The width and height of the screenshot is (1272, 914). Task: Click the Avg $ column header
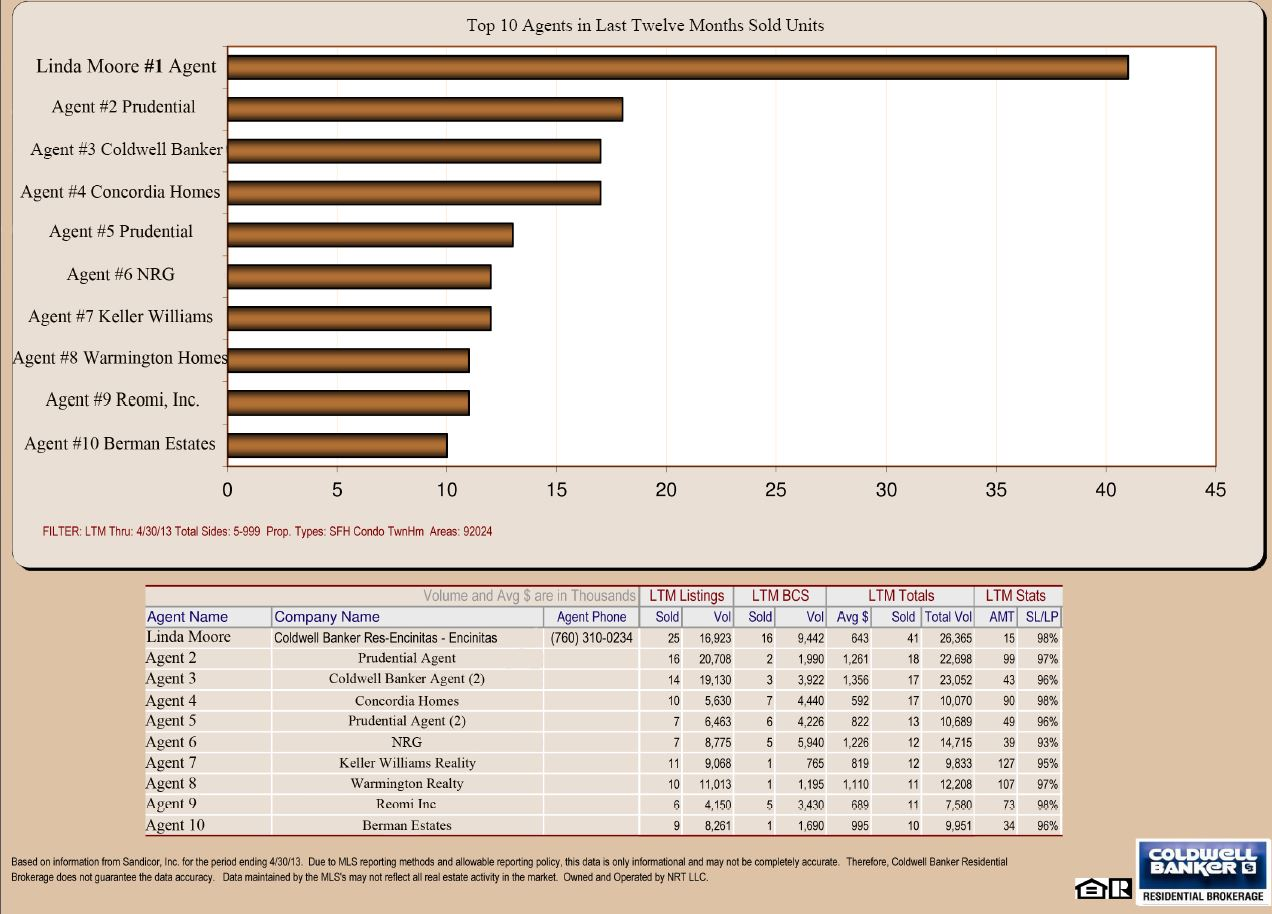coord(852,617)
